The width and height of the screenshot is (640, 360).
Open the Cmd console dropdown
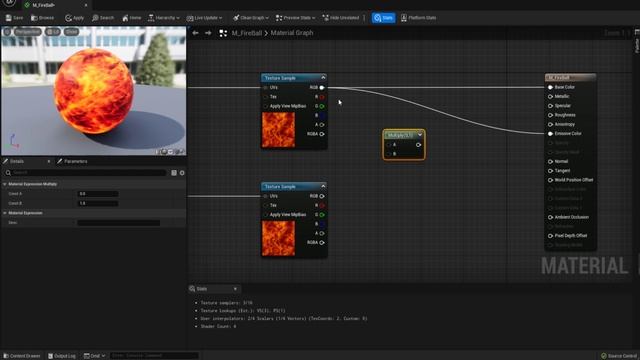pos(94,356)
